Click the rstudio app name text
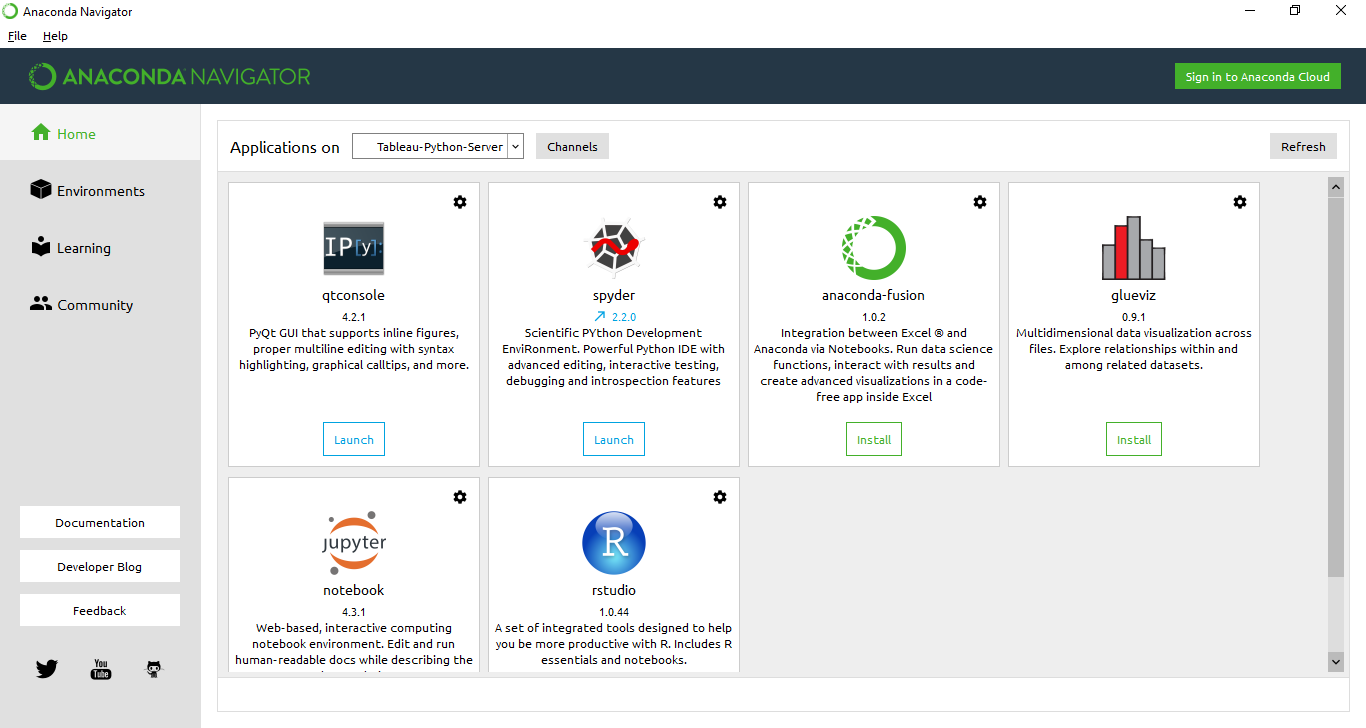This screenshot has width=1366, height=728. tap(614, 590)
